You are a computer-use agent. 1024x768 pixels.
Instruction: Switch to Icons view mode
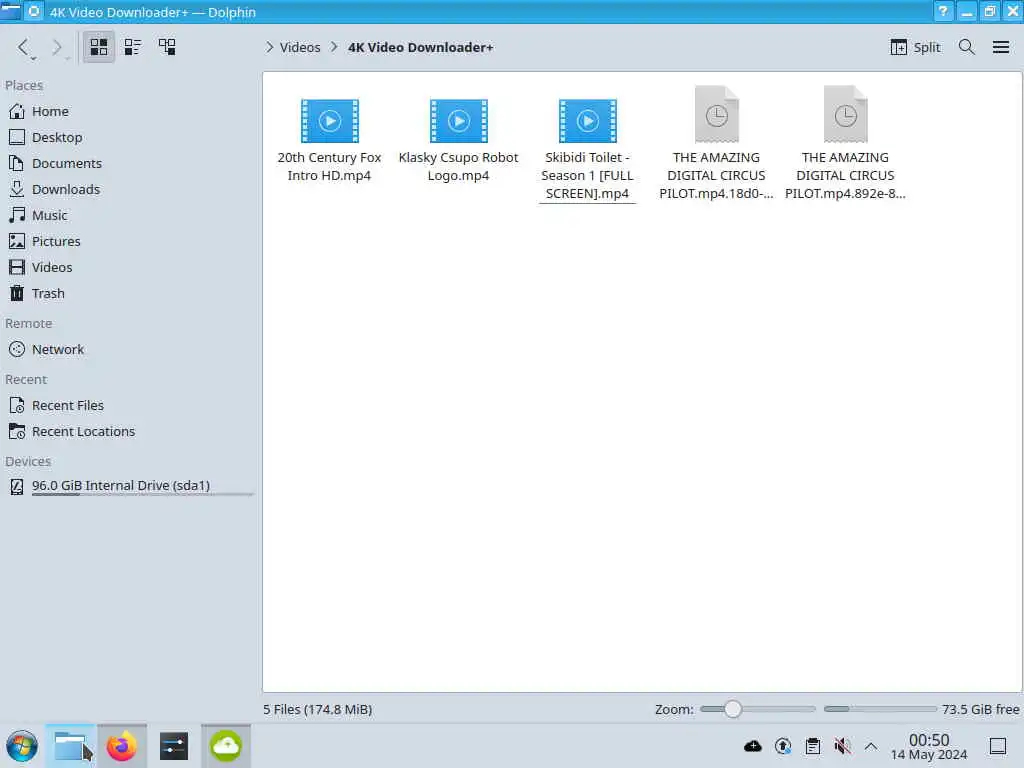pos(99,47)
